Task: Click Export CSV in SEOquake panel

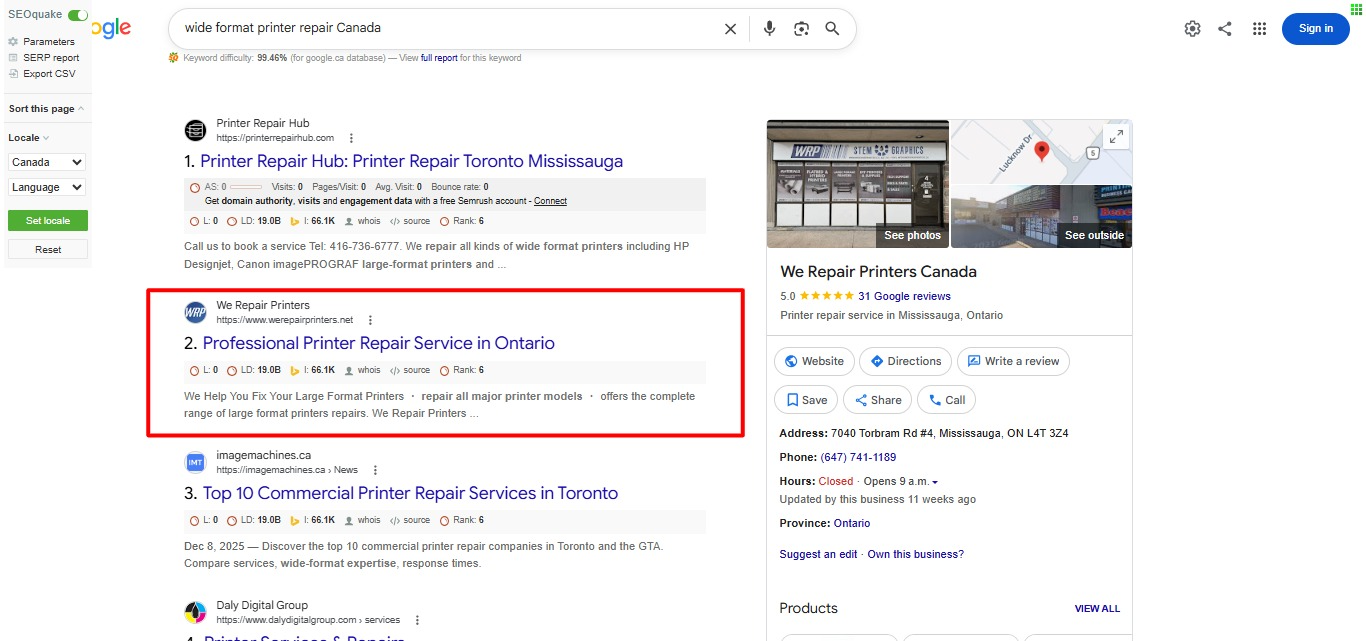Action: (x=49, y=74)
